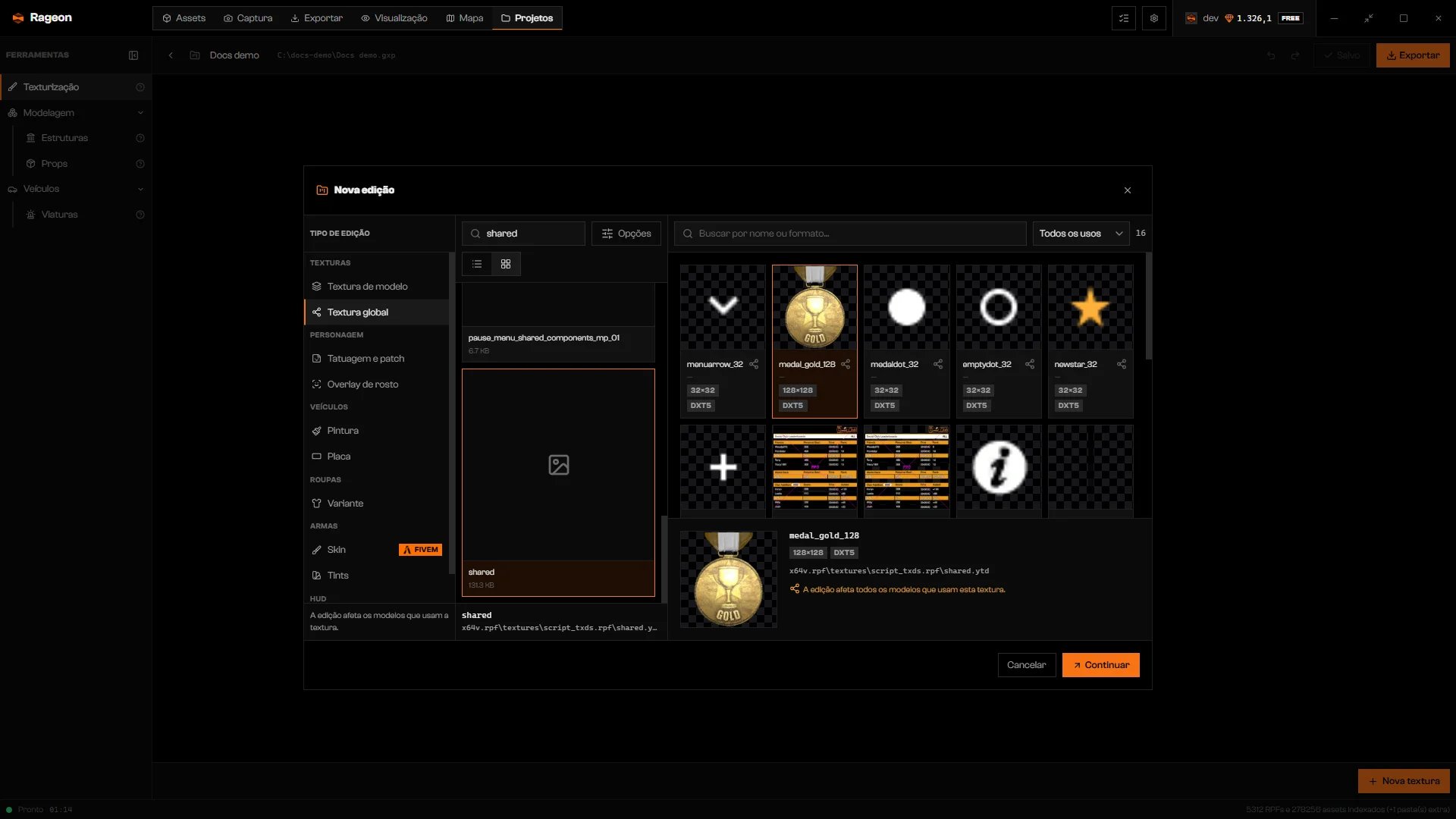1456x819 pixels.
Task: Open the Assets tab
Action: (x=184, y=18)
